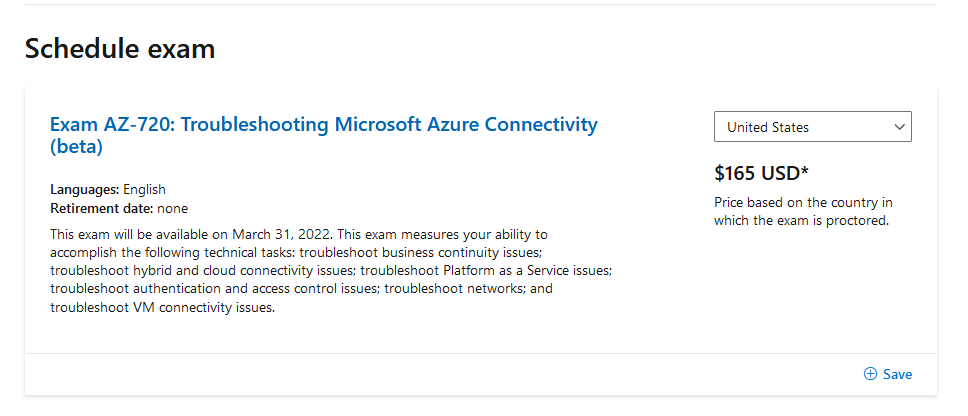Screen dimensions: 968x416
Task: Click the "(beta)" part of exam title
Action: (x=76, y=148)
